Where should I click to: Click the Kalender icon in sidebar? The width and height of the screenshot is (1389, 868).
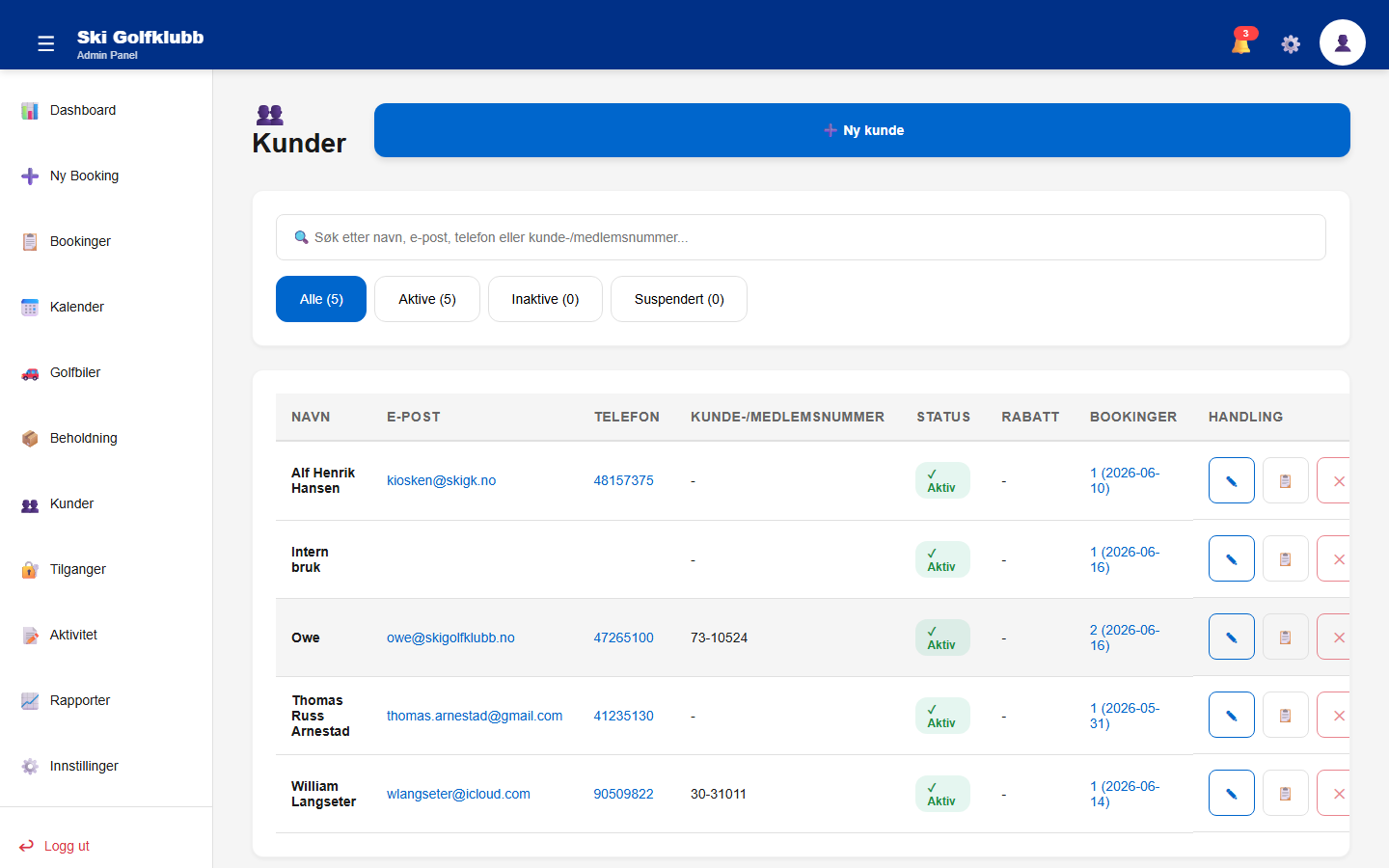click(30, 308)
